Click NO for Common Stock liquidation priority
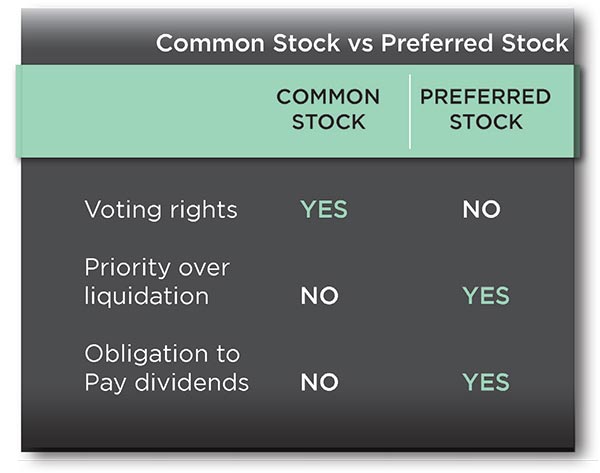 point(320,296)
